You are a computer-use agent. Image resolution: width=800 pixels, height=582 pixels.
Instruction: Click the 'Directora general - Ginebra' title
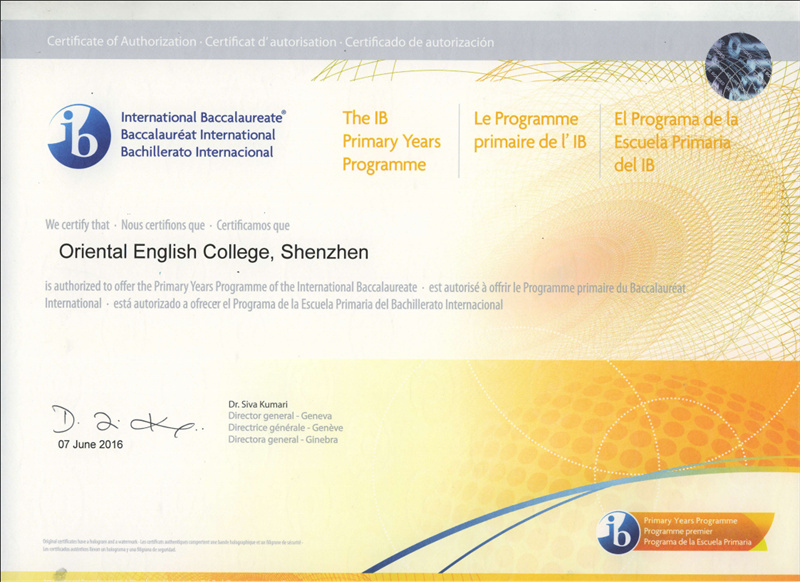click(283, 439)
